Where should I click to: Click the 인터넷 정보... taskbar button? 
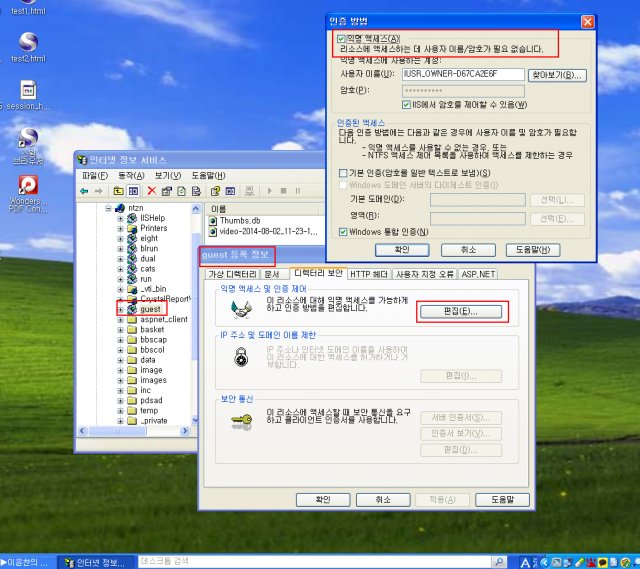96,562
